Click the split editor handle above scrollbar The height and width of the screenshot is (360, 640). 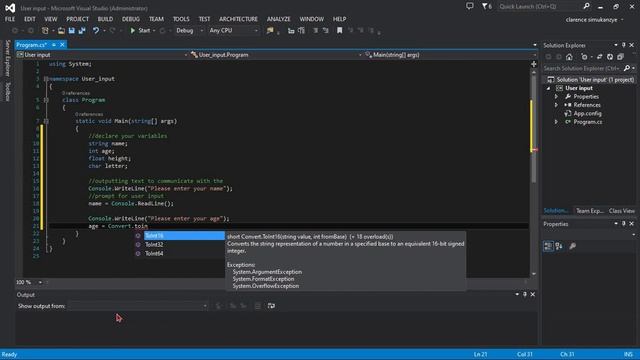tap(533, 64)
